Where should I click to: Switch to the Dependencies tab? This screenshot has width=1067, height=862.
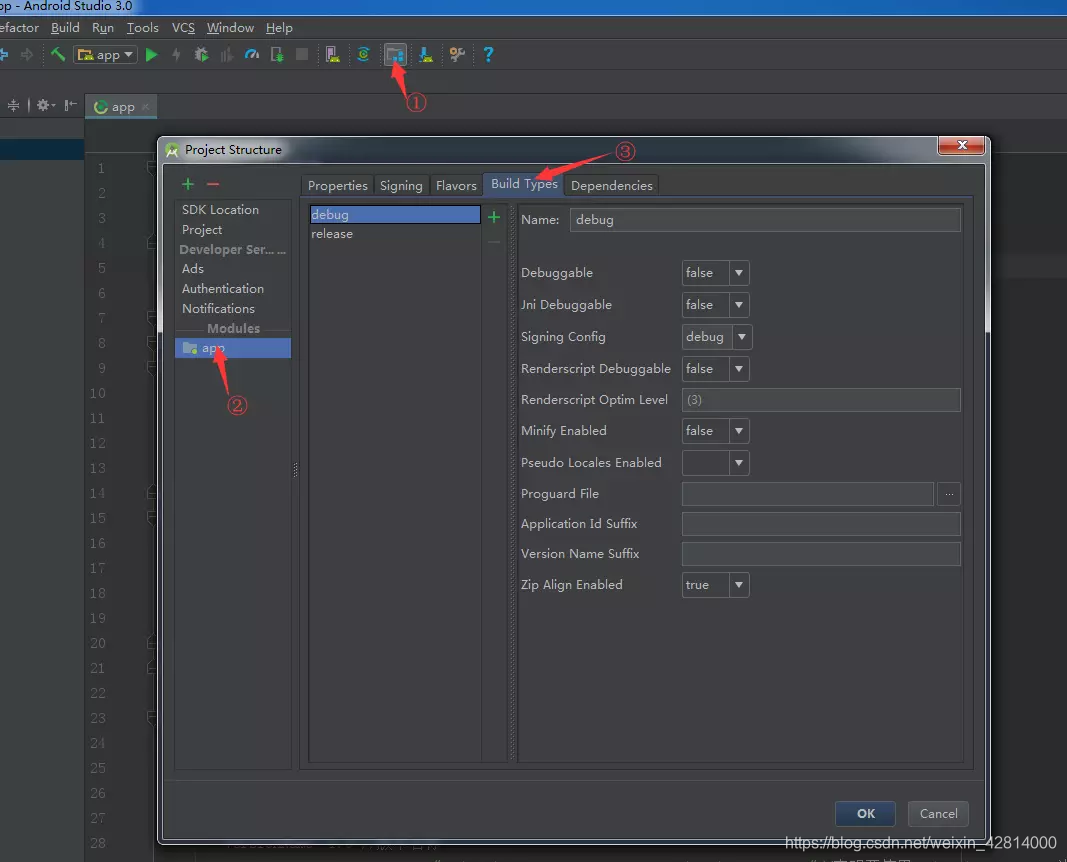point(611,185)
